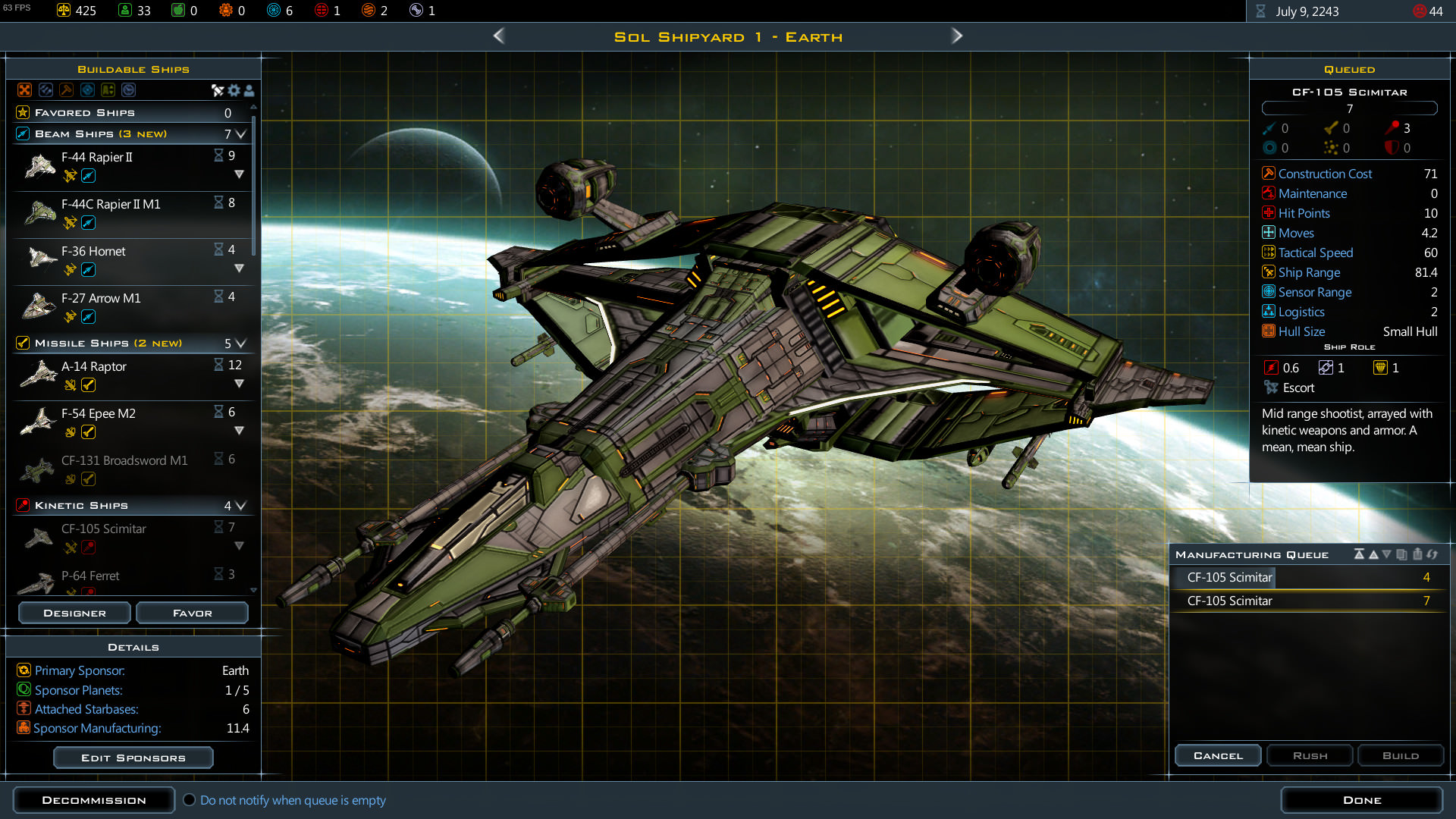Toggle 'Do not notify when queue is empty'
The height and width of the screenshot is (819, 1456).
coord(190,800)
